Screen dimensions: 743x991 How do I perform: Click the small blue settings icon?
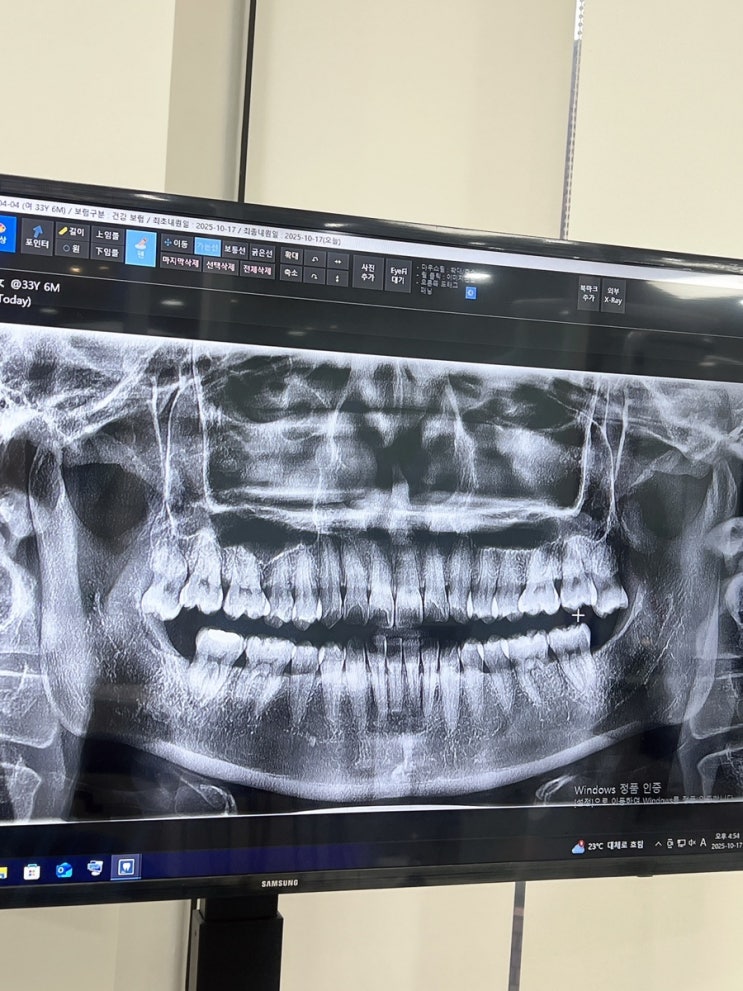coord(471,292)
